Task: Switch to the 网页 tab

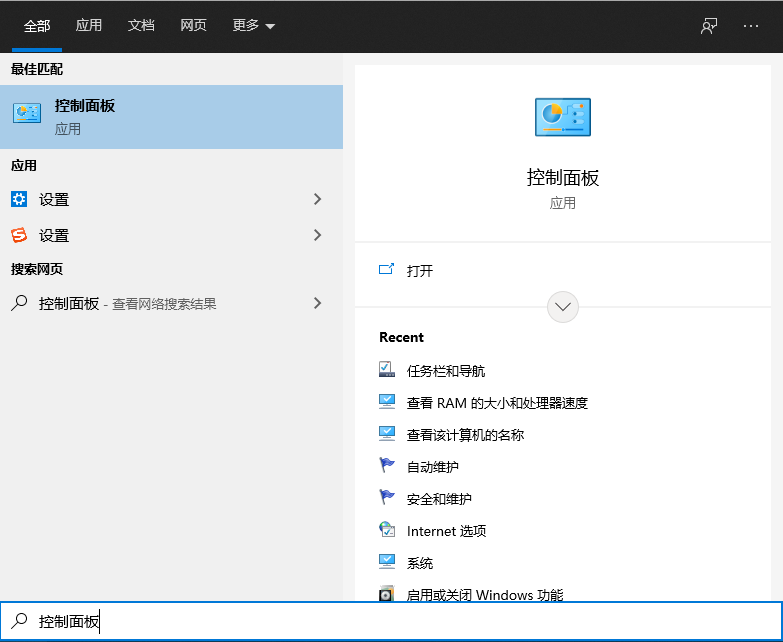Action: click(x=193, y=26)
